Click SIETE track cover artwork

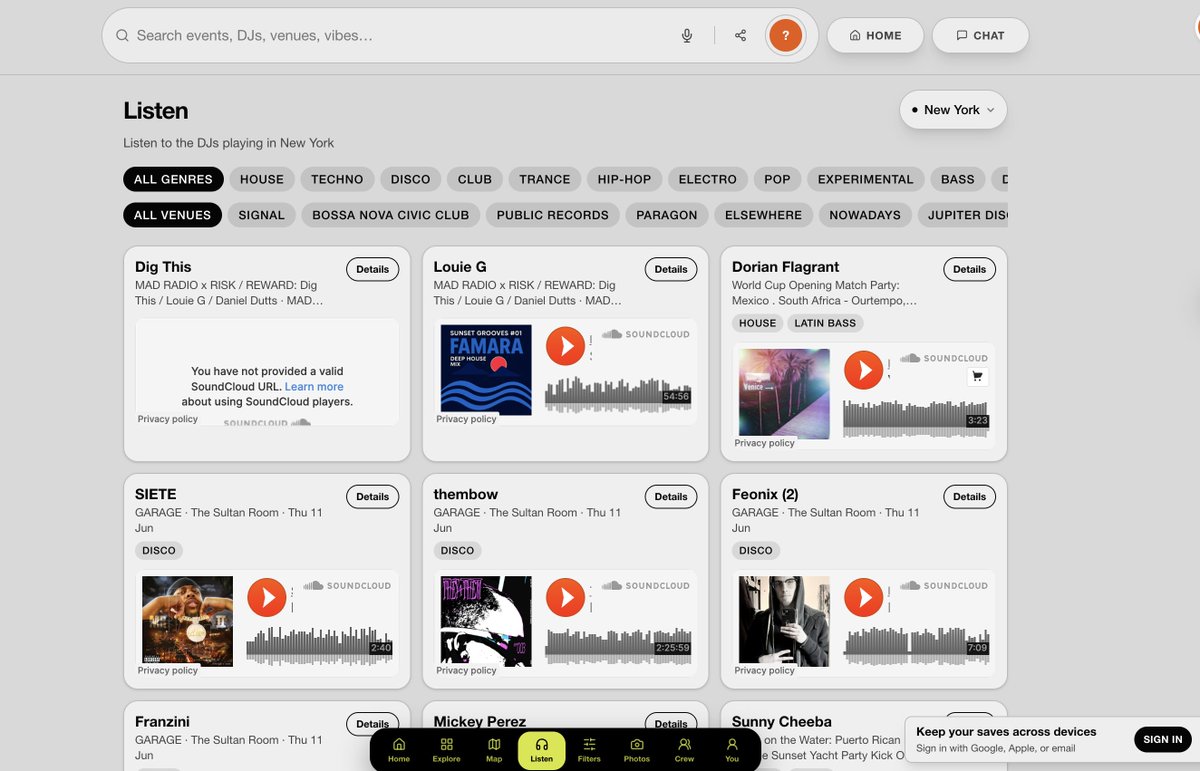[x=188, y=621]
